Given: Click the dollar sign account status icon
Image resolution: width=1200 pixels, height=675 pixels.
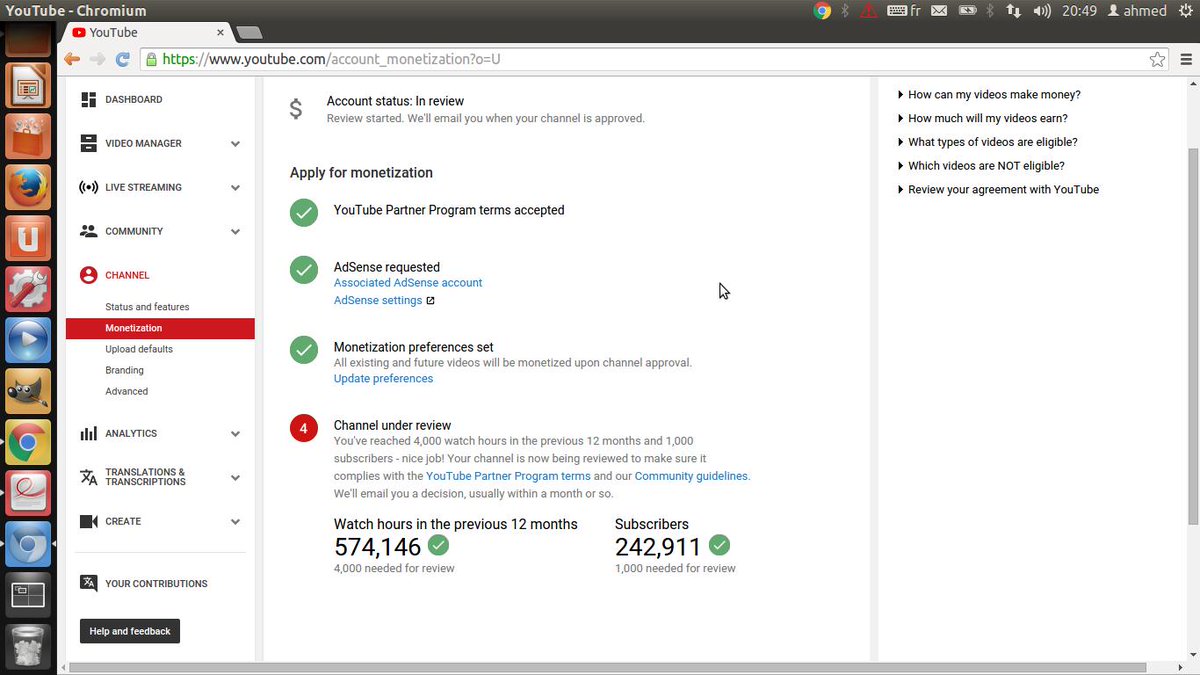Looking at the screenshot, I should point(296,109).
